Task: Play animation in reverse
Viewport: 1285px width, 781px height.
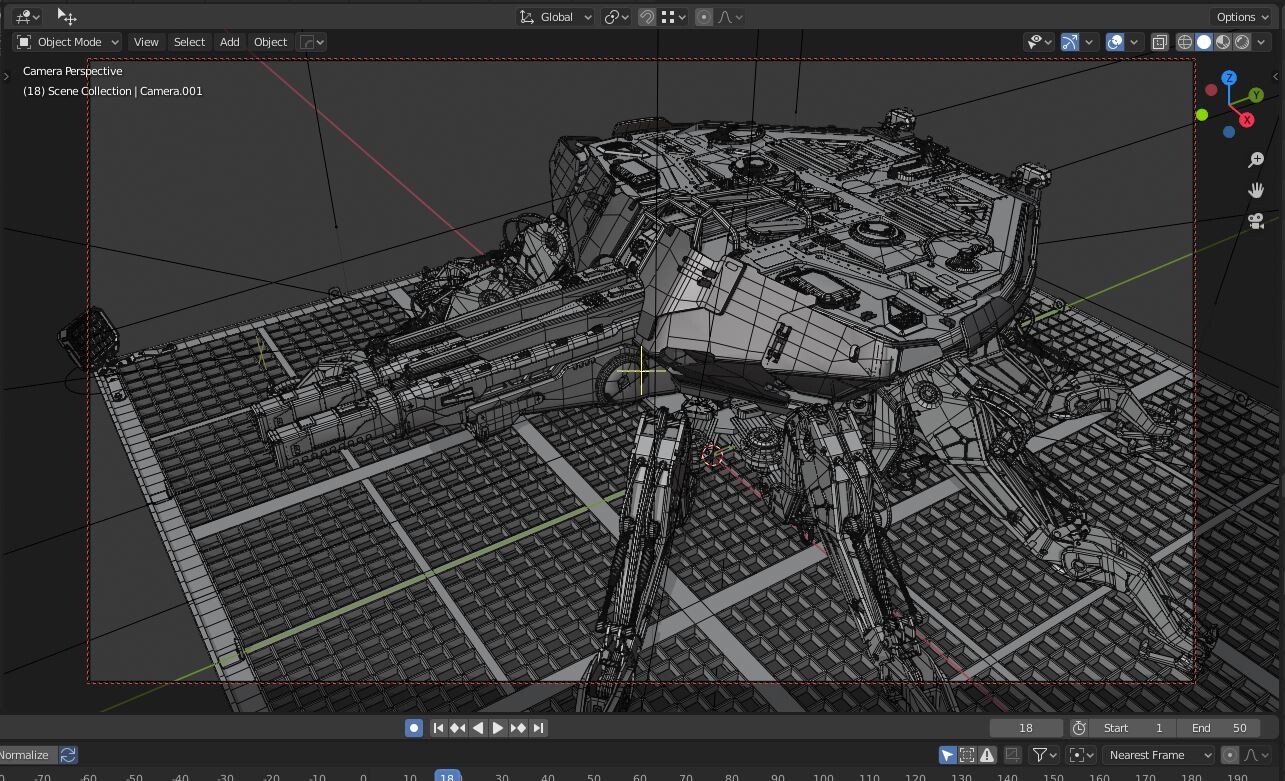Action: tap(478, 728)
